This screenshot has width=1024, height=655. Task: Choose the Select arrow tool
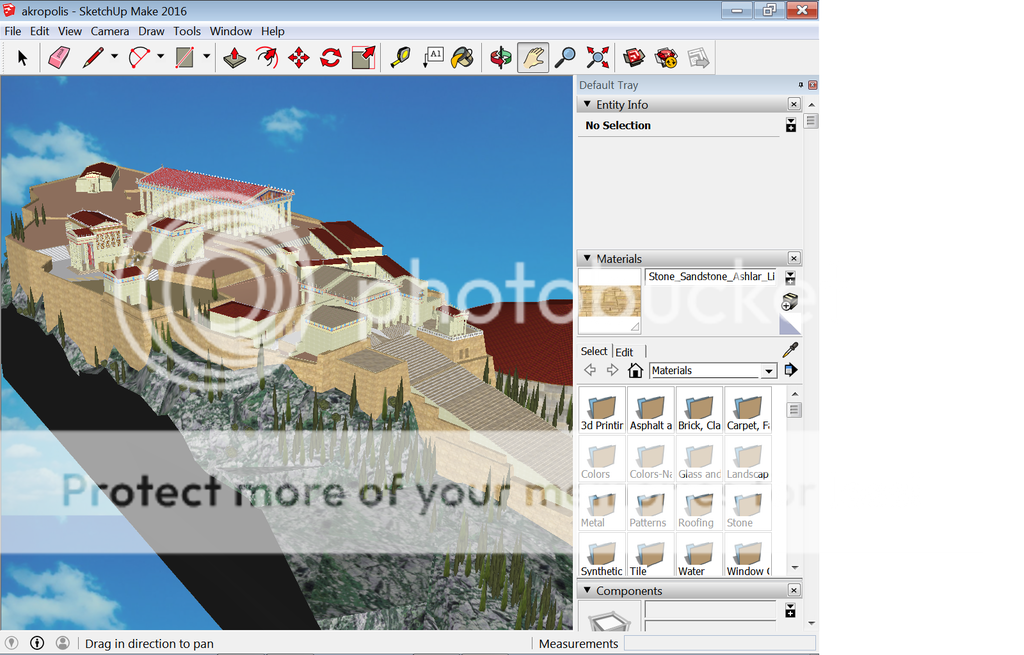click(22, 58)
